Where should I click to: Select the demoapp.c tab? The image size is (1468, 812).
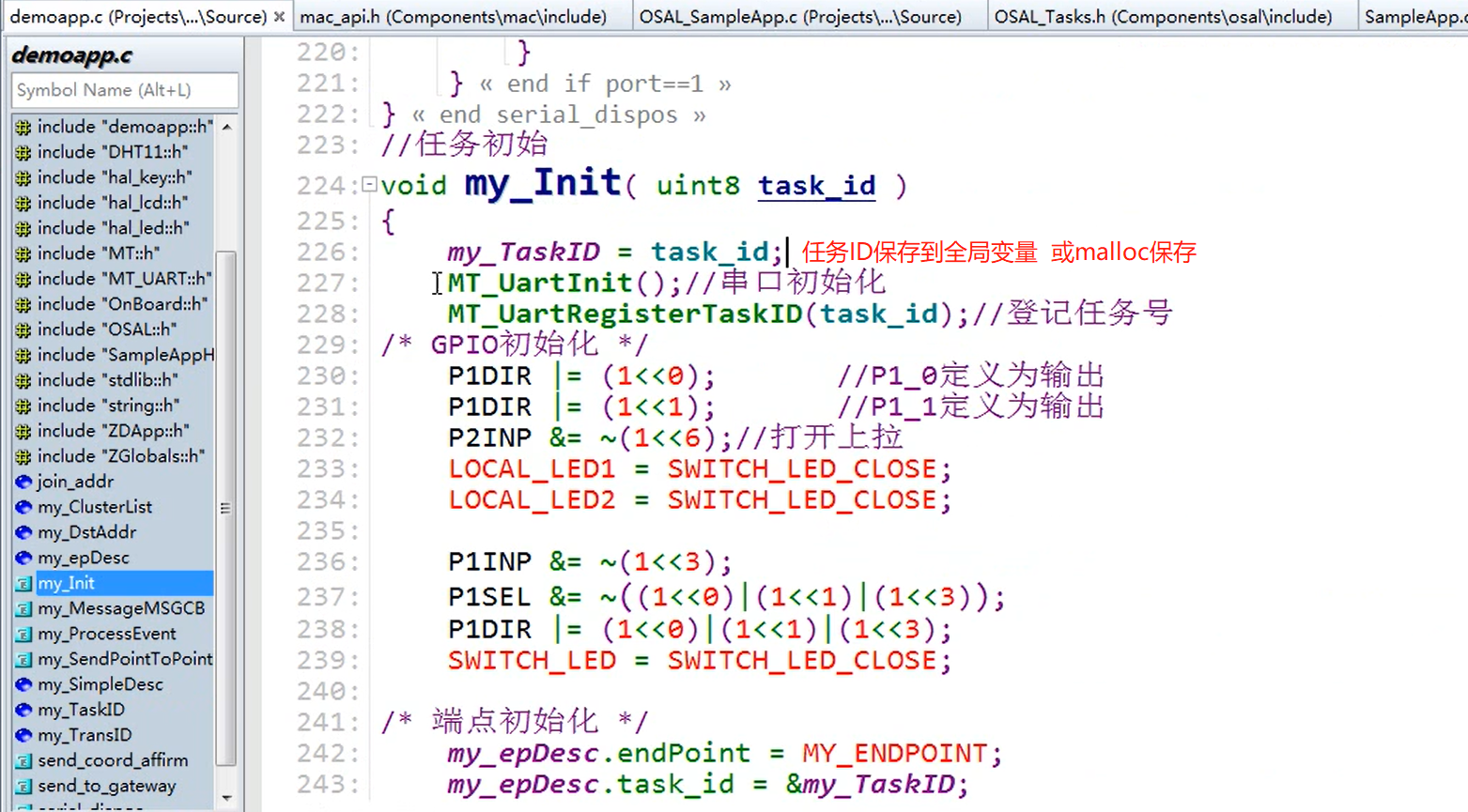point(138,17)
